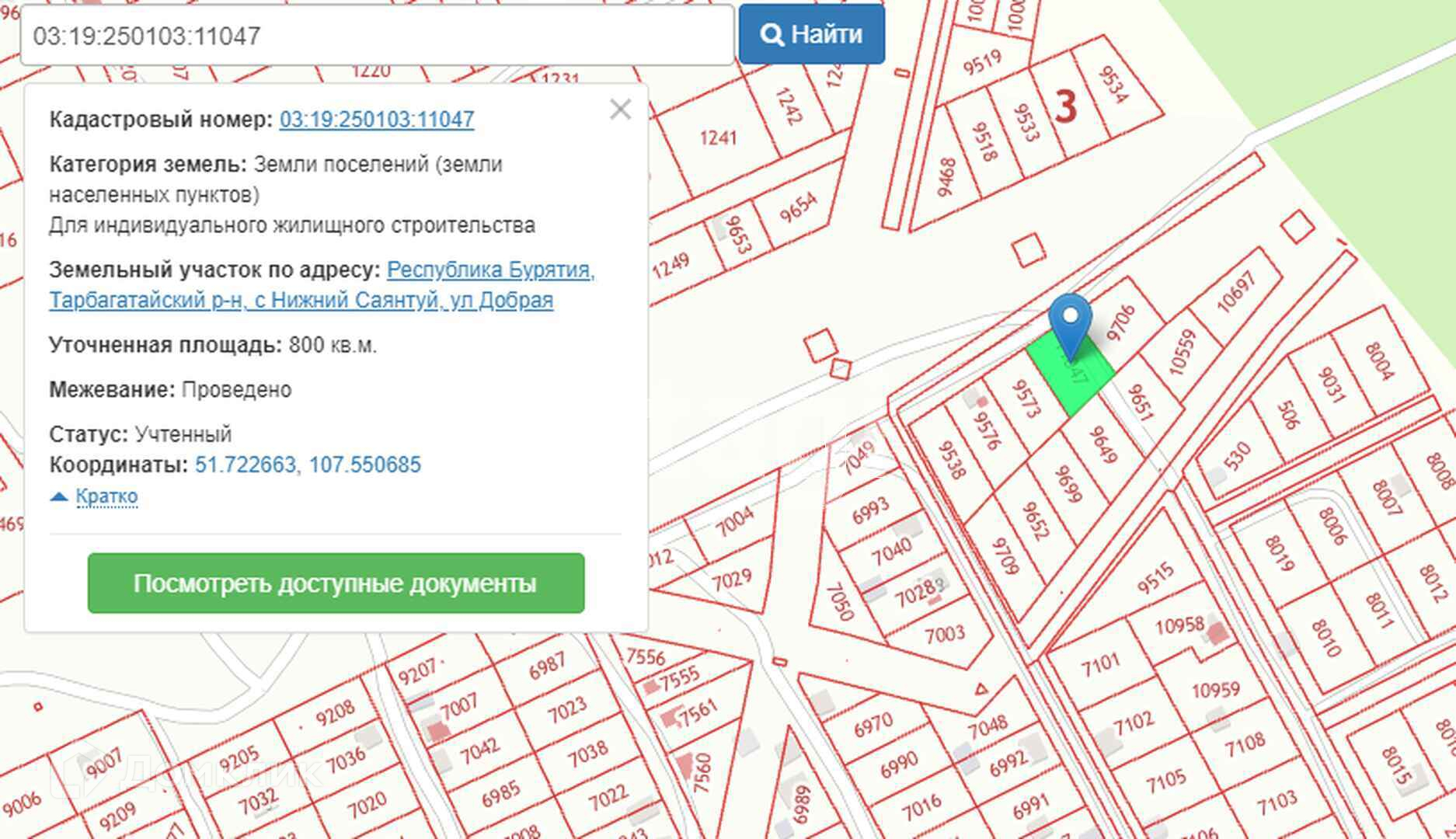The width and height of the screenshot is (1456, 839).
Task: Select parcel 7102 on the map
Action: tap(1133, 723)
